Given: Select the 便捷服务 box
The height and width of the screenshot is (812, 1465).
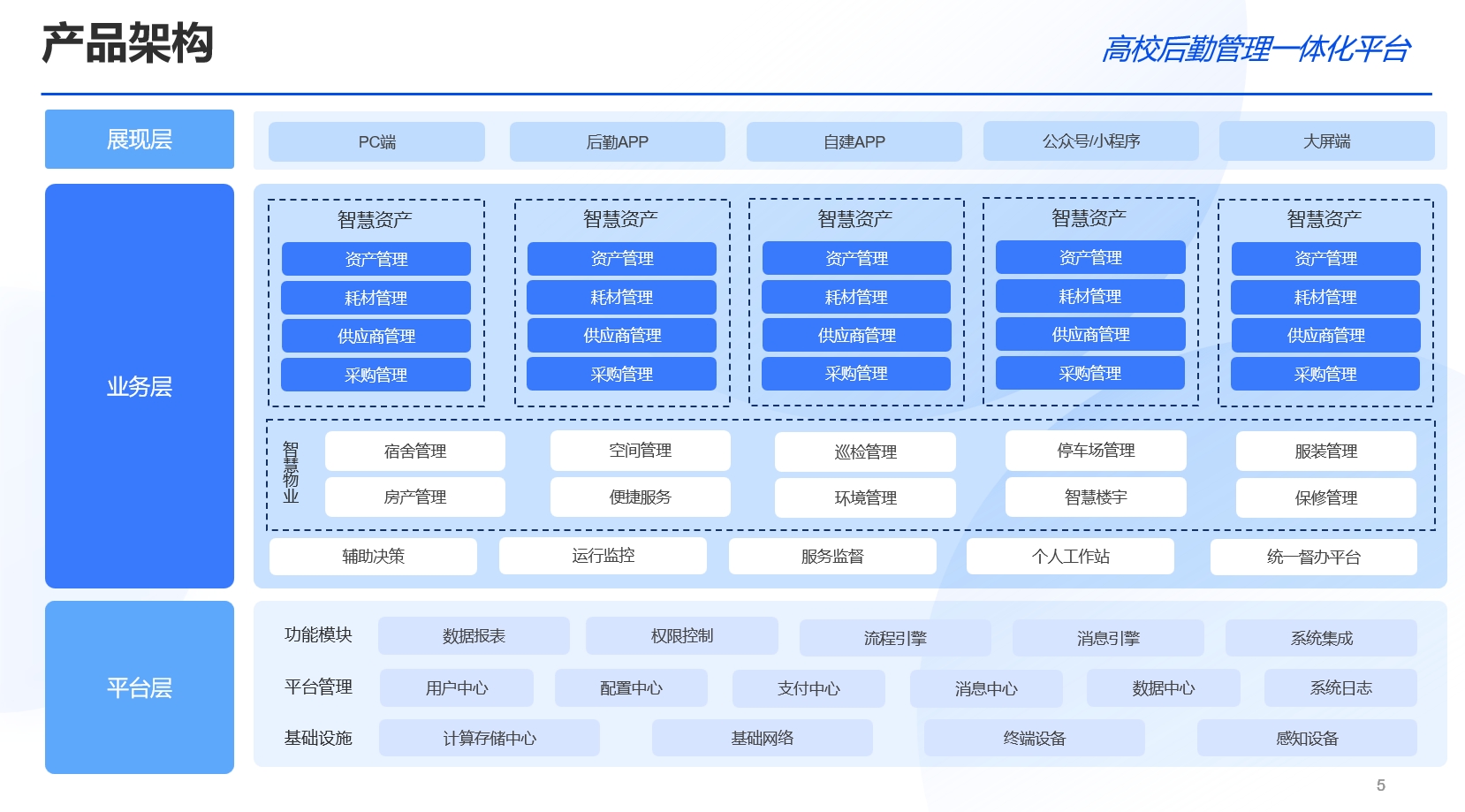Looking at the screenshot, I should point(641,497).
